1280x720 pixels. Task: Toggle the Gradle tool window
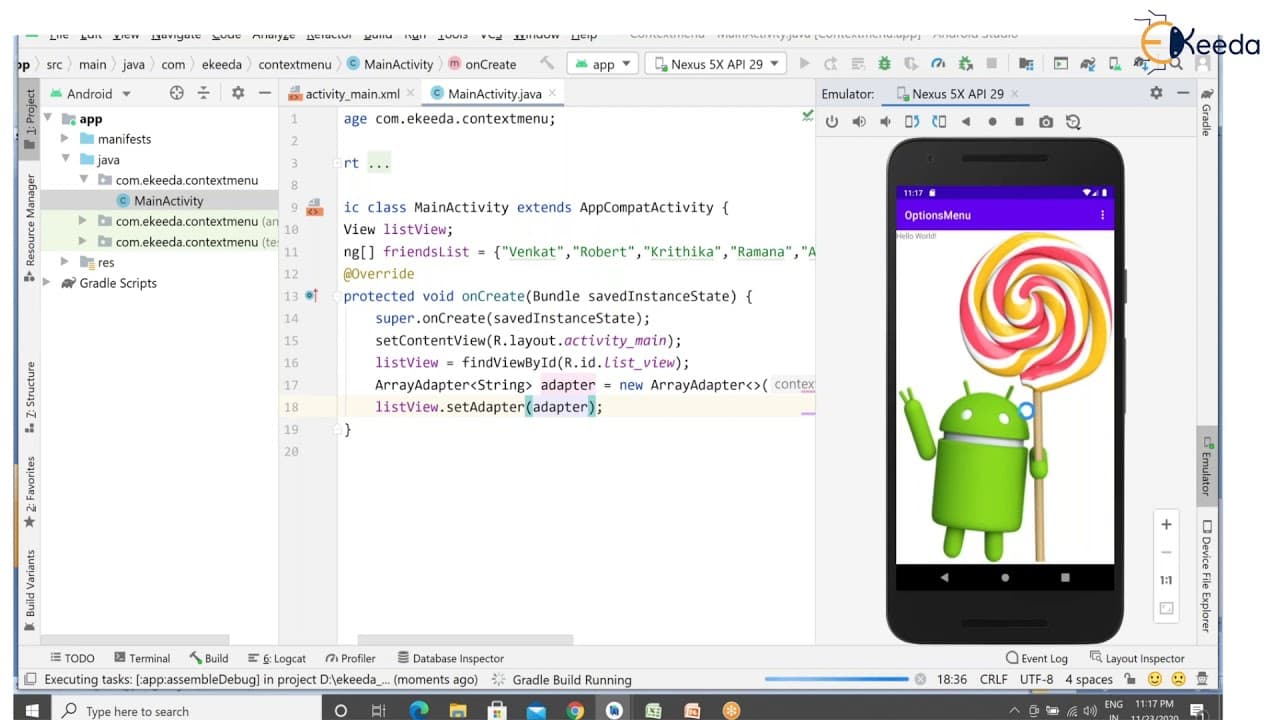pyautogui.click(x=1207, y=113)
